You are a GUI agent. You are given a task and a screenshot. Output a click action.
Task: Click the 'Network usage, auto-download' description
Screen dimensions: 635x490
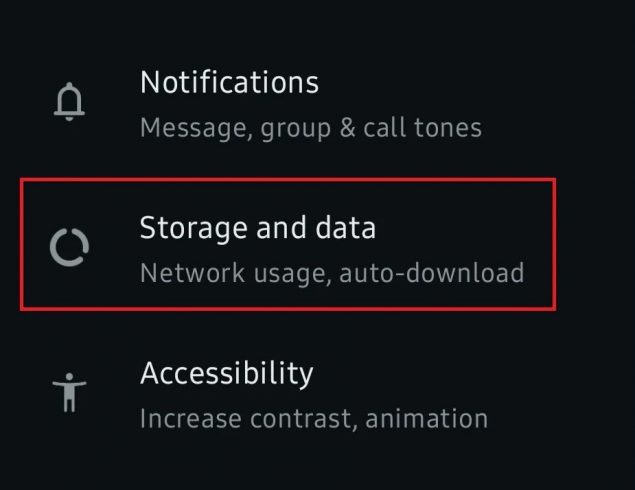point(331,273)
